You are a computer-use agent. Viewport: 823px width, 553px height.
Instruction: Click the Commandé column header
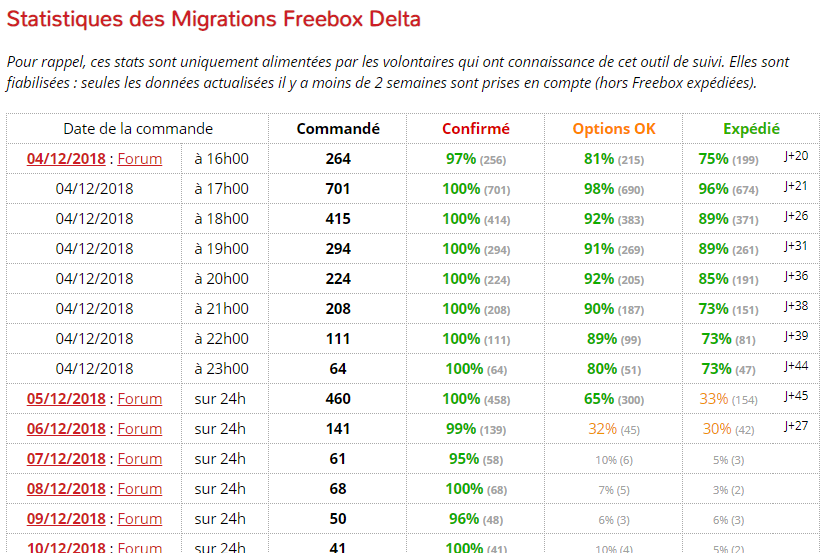338,128
